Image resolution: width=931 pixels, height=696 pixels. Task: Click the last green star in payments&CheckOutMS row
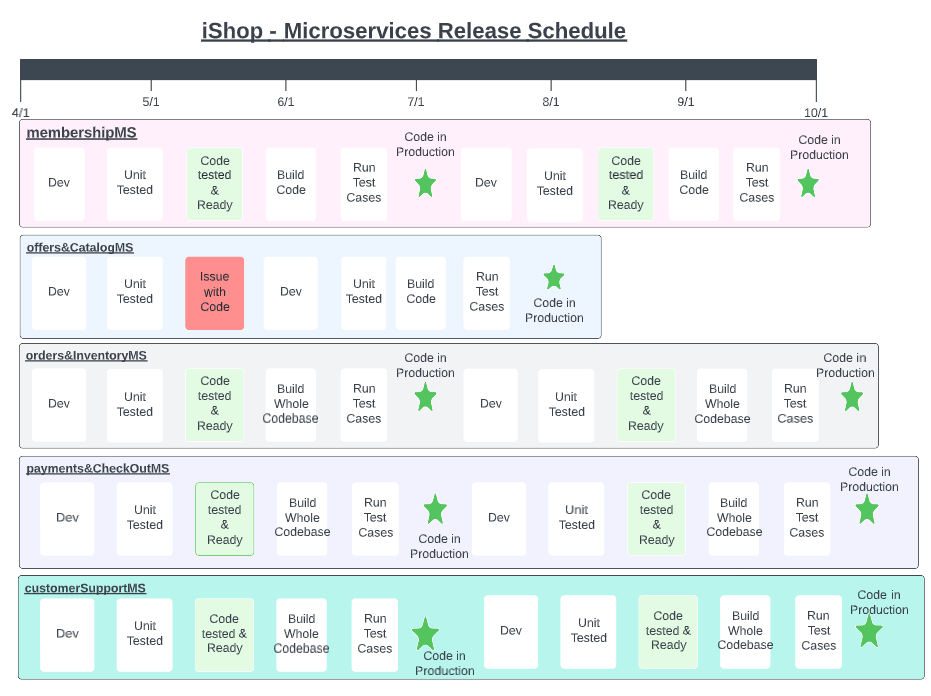click(867, 510)
